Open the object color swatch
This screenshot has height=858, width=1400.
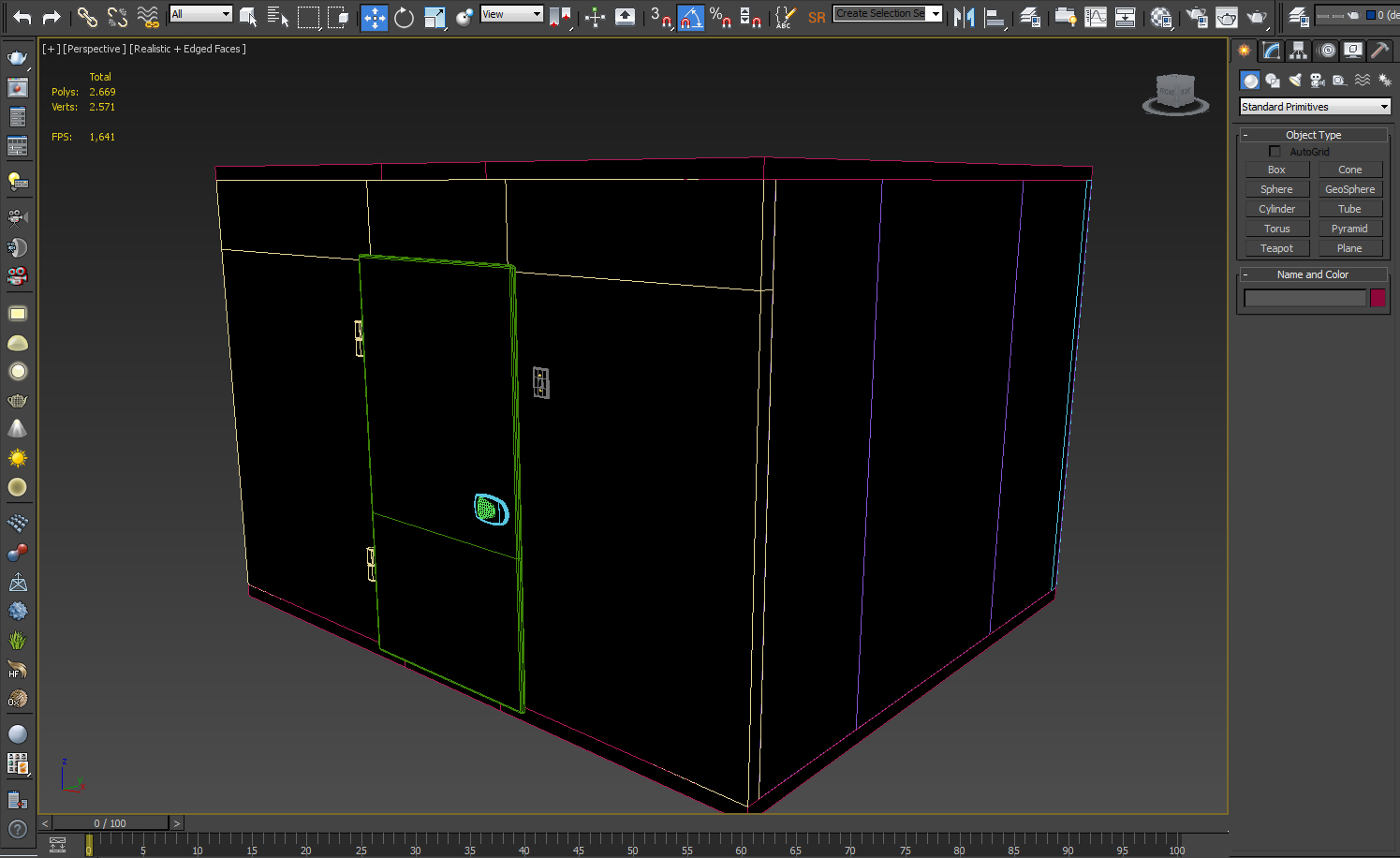[x=1378, y=297]
